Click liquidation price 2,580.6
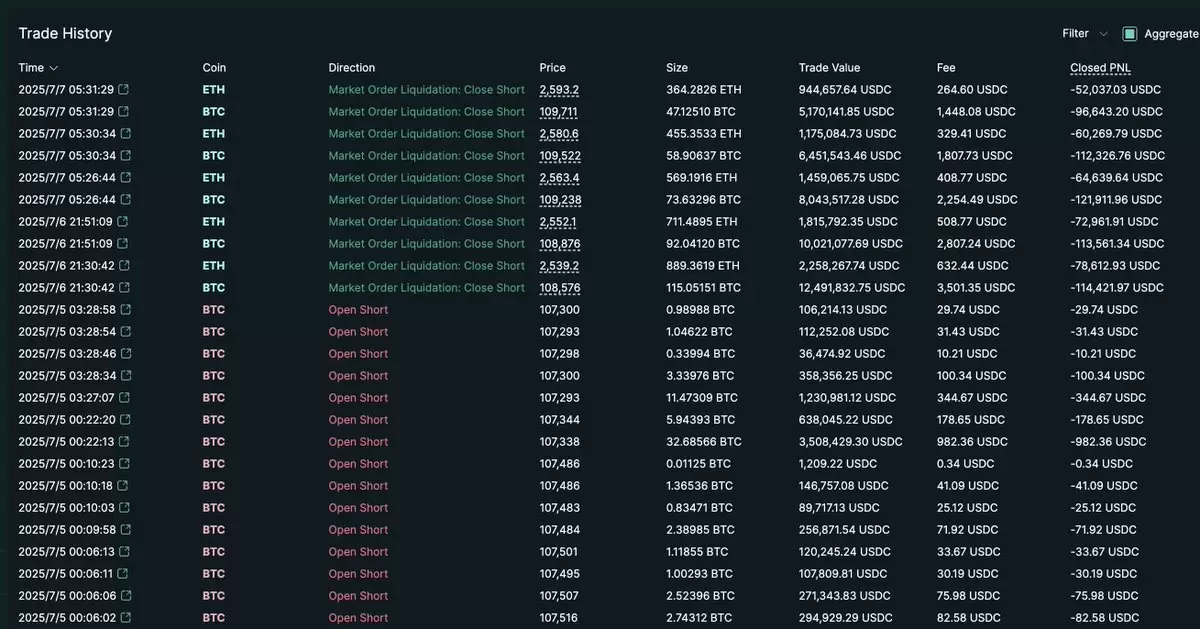 (559, 134)
